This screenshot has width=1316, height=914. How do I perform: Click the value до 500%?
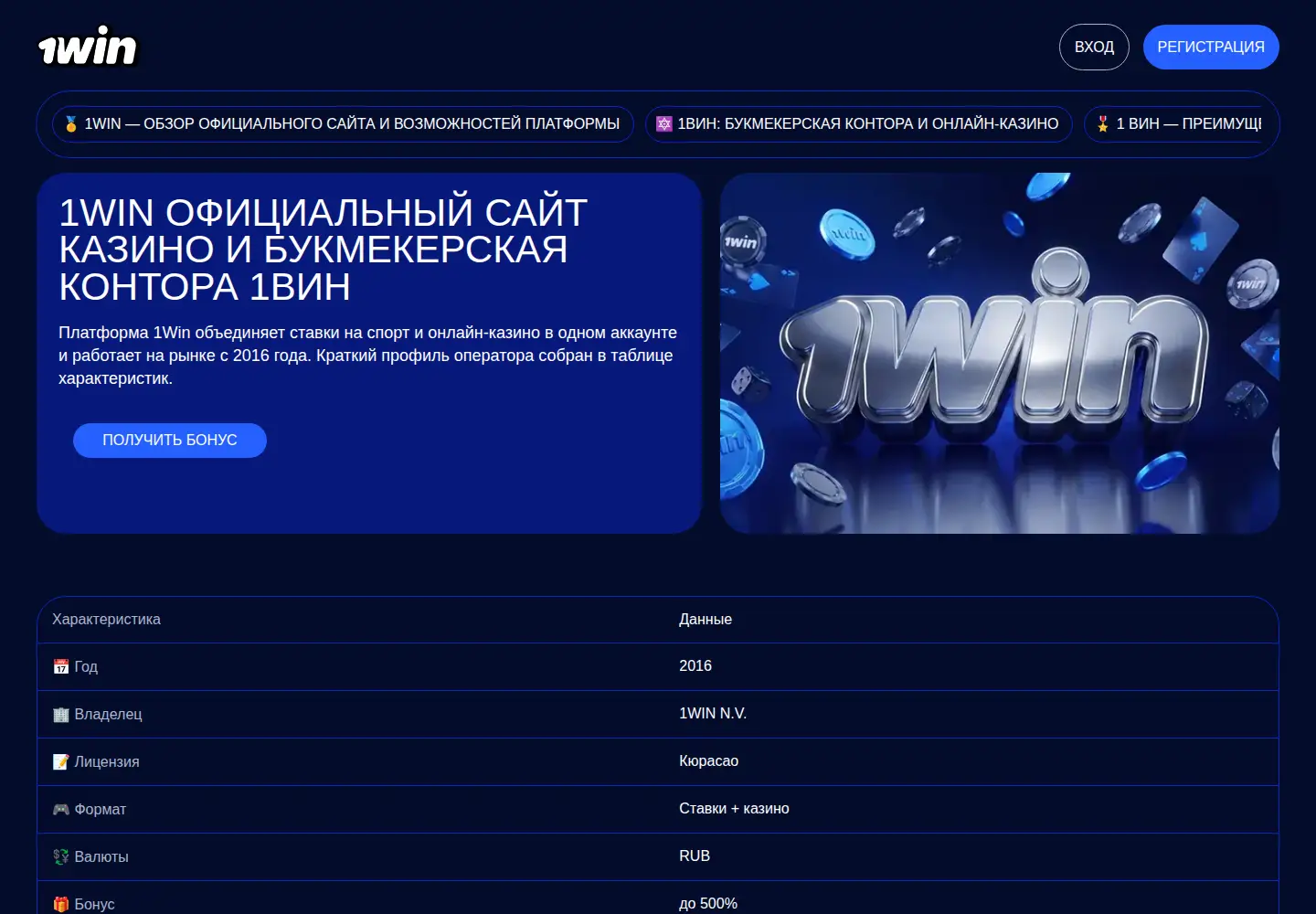[x=708, y=903]
